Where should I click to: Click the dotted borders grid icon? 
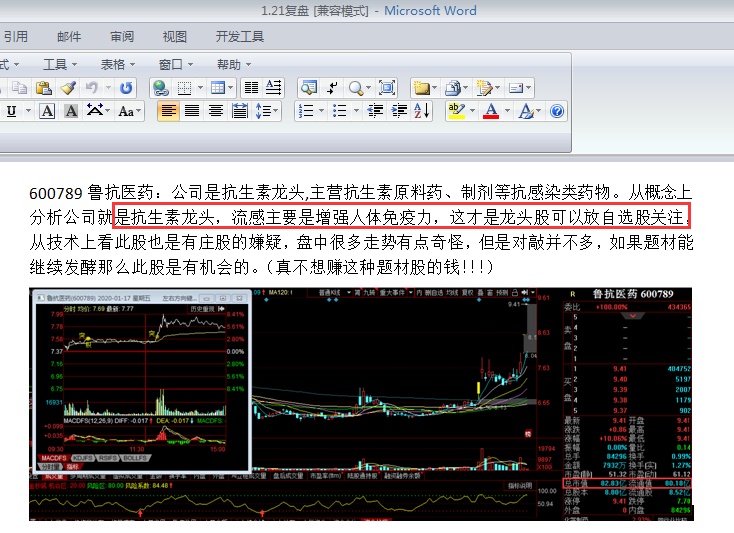click(184, 88)
